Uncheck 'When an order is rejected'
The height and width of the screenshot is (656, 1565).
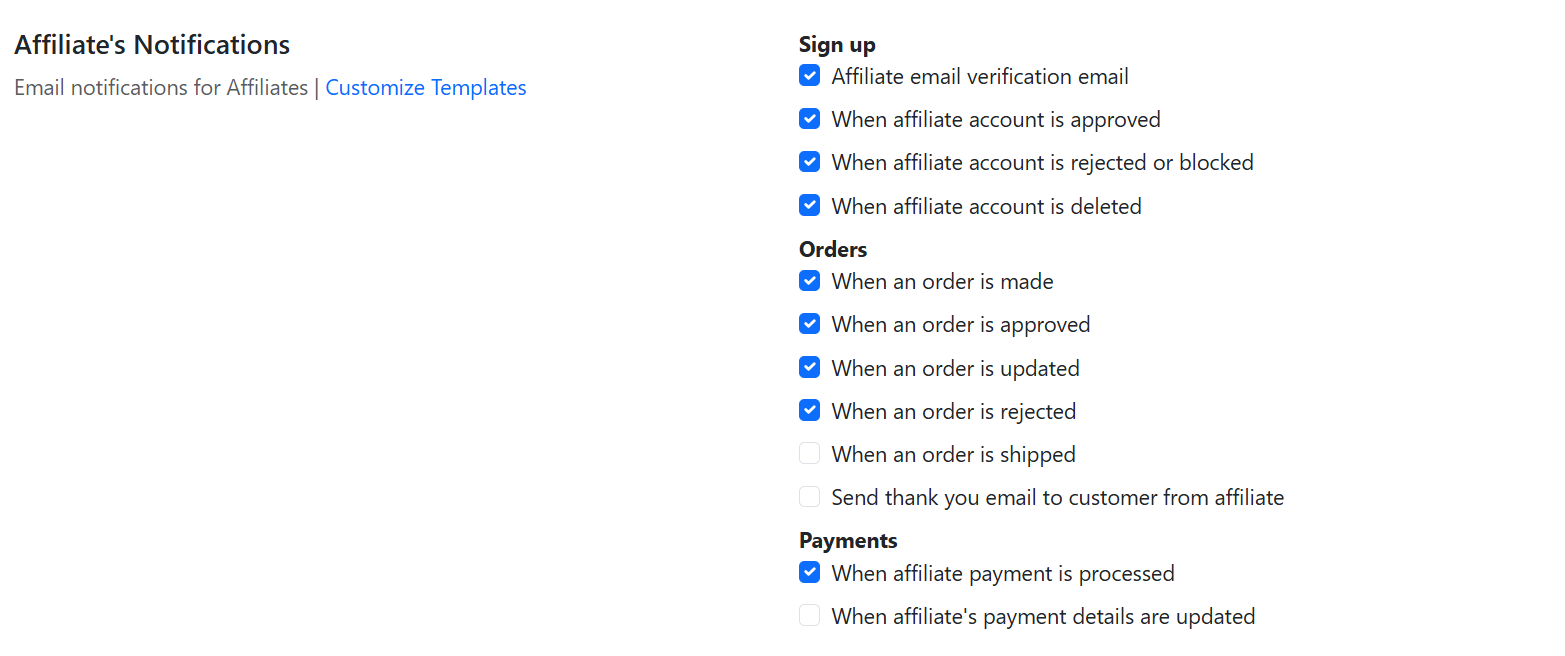(809, 411)
